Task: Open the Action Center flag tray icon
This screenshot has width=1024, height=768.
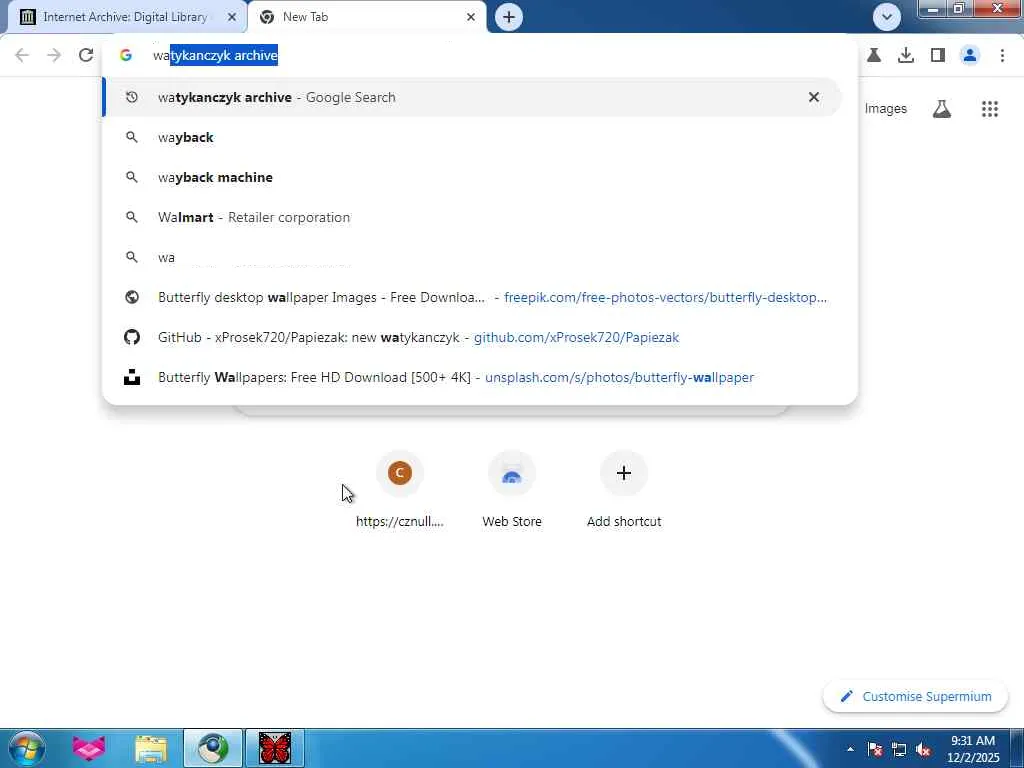Action: [x=875, y=749]
